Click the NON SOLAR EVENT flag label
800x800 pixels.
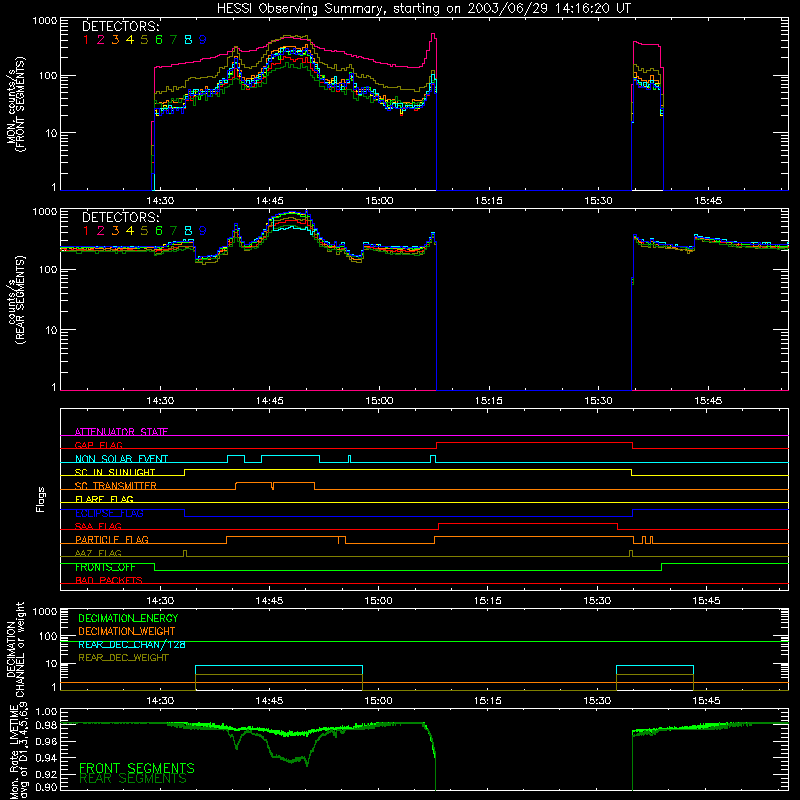coord(121,459)
